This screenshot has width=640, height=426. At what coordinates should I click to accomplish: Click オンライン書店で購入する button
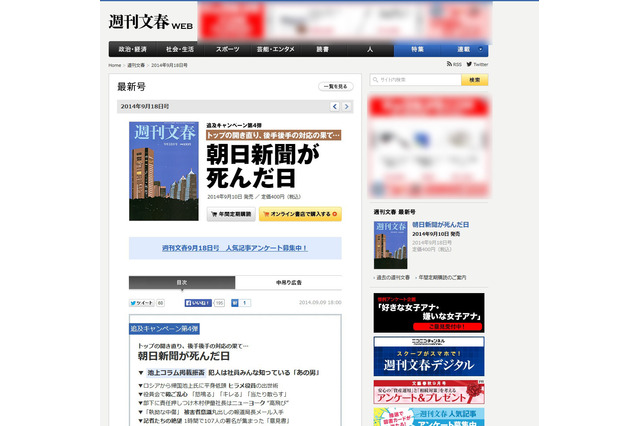coord(300,214)
